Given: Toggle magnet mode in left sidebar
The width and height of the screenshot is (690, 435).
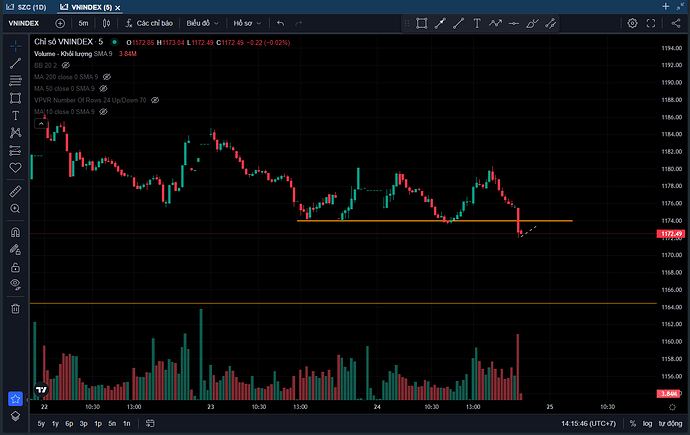Looking at the screenshot, I should [x=15, y=232].
